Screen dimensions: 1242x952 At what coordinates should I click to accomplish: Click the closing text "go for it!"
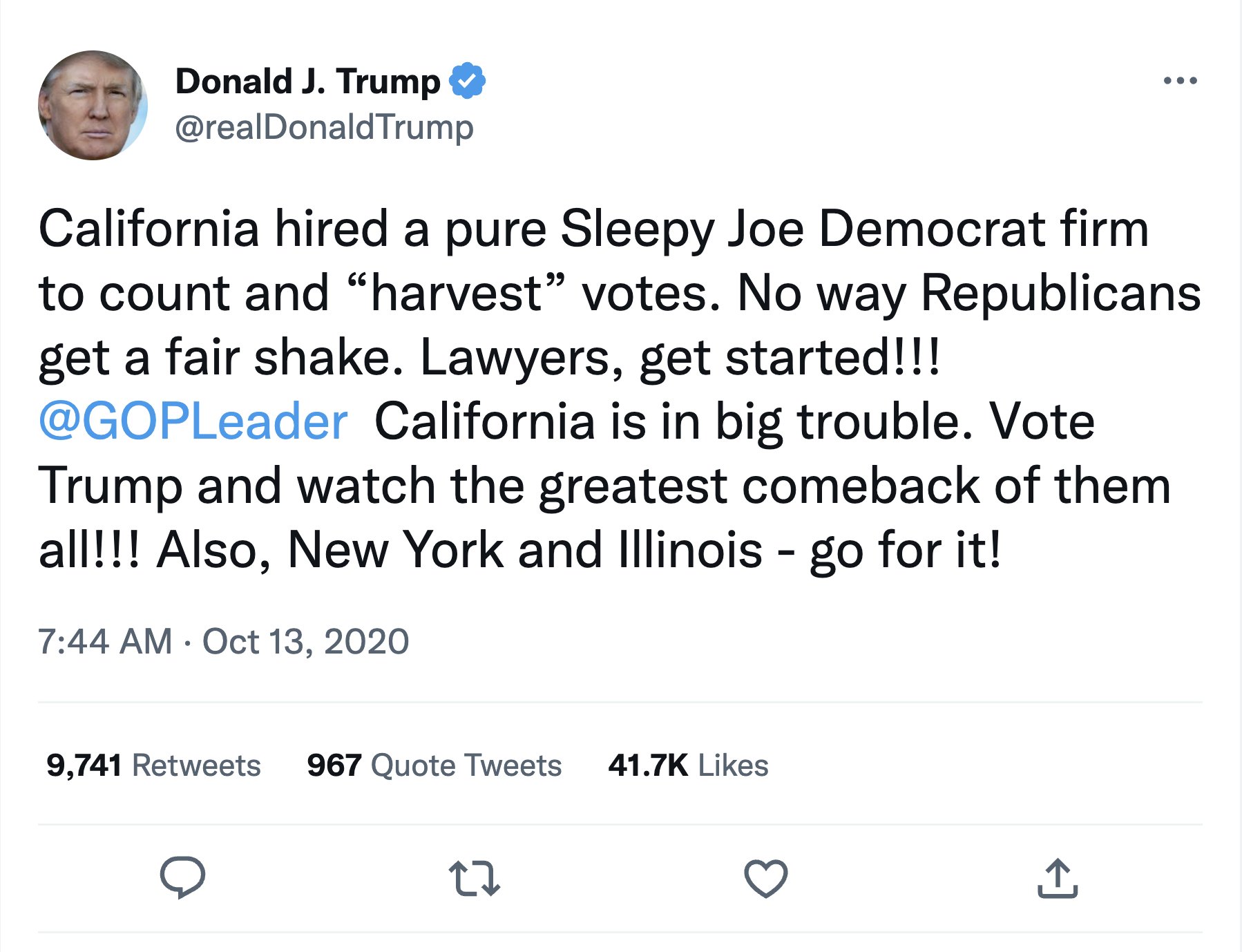point(905,551)
